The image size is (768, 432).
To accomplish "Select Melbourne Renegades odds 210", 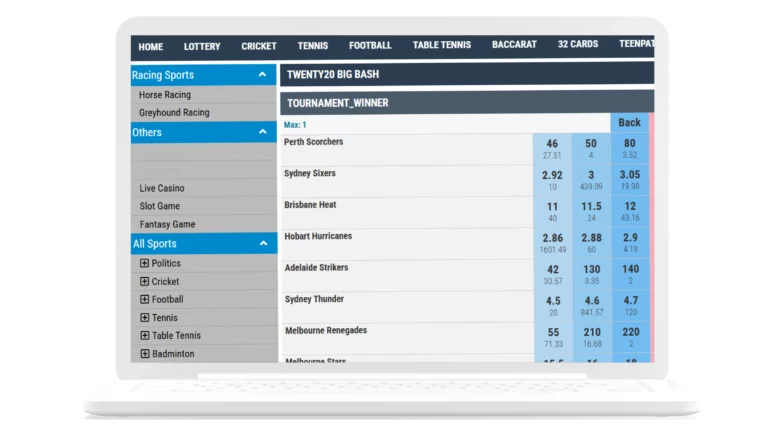I will coord(592,336).
